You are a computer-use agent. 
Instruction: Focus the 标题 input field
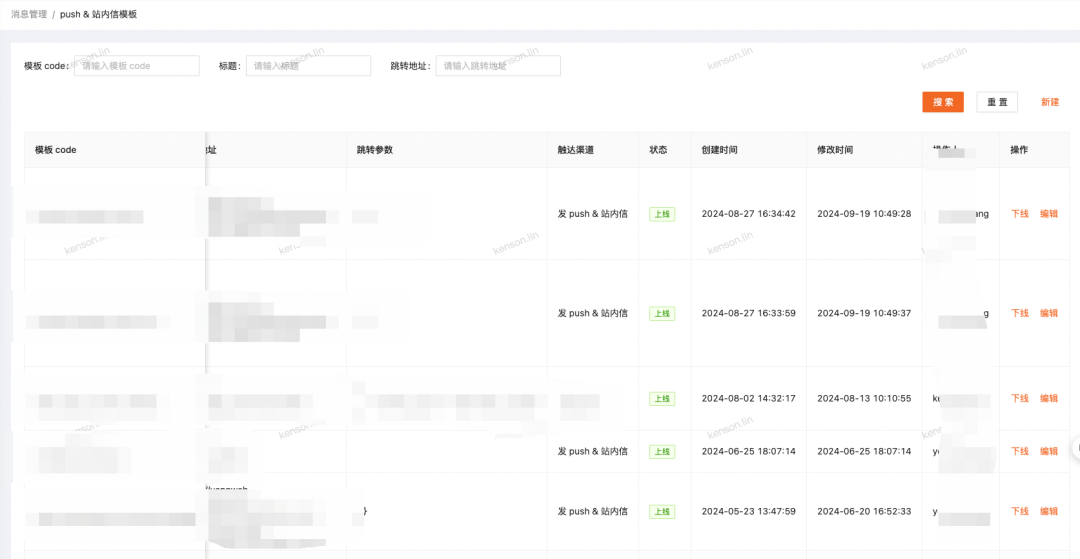coord(308,66)
